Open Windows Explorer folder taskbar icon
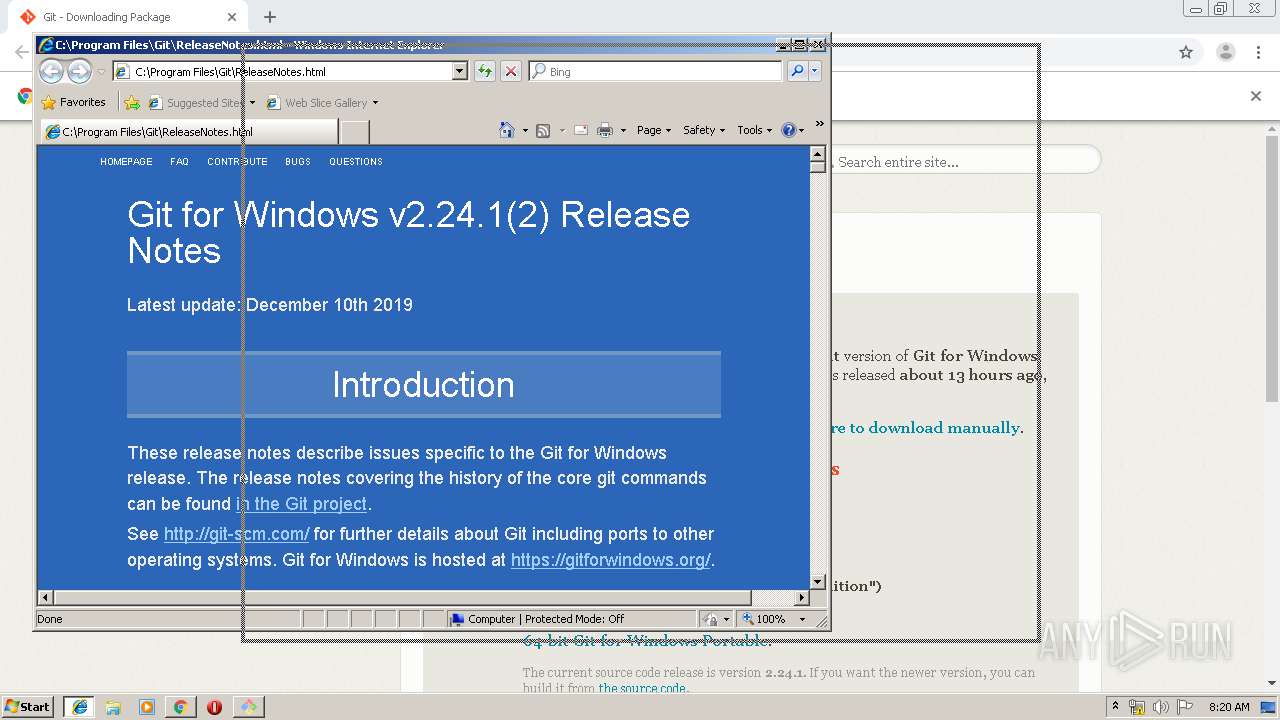 (113, 707)
